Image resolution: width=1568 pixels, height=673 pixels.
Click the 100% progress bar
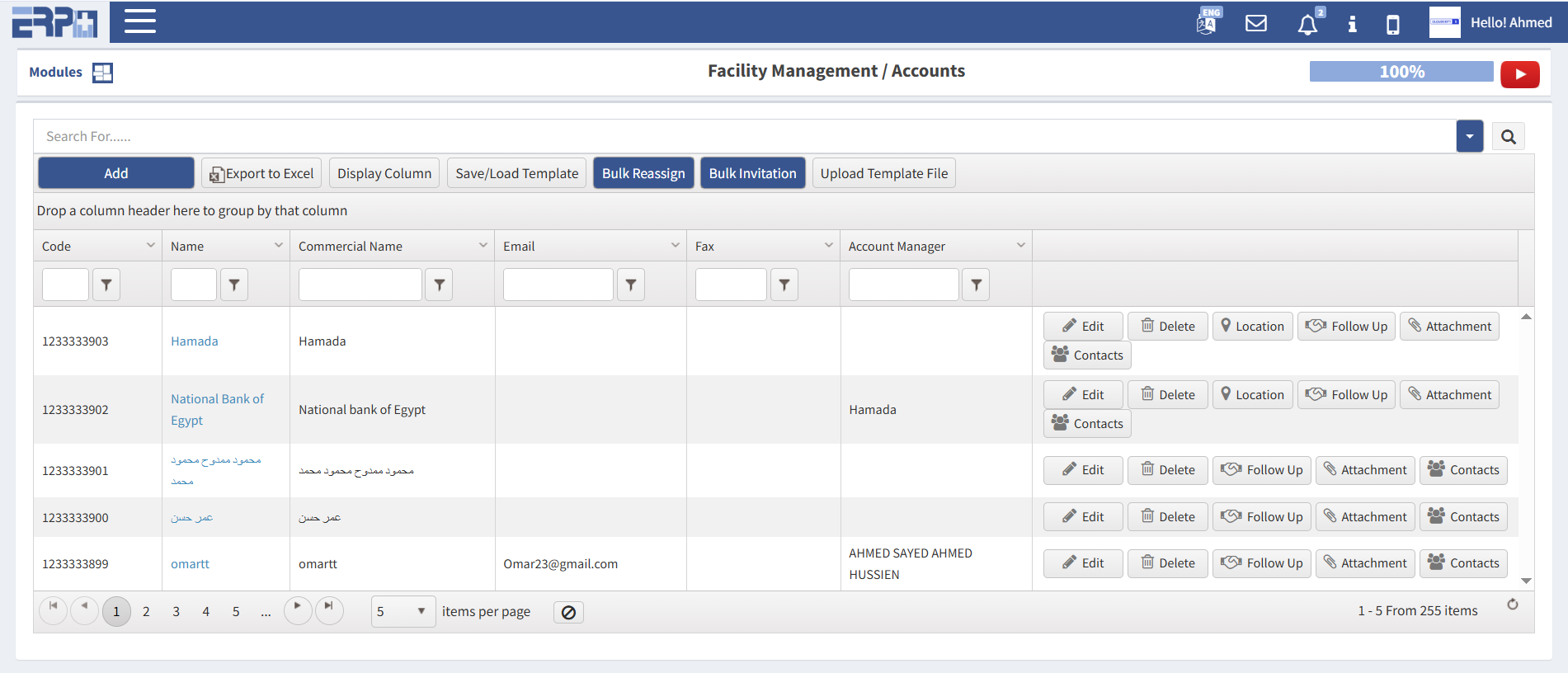(1401, 72)
